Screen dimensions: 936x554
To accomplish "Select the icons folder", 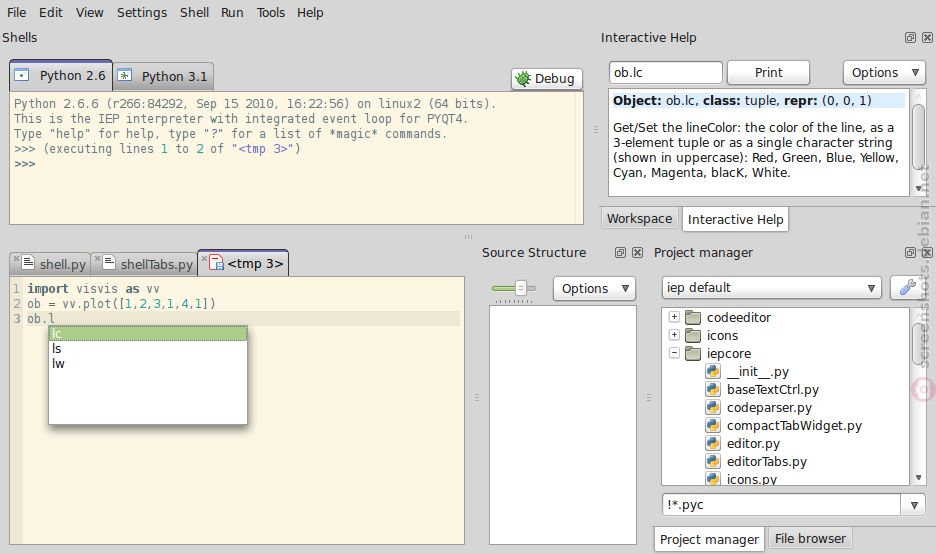I will click(722, 336).
